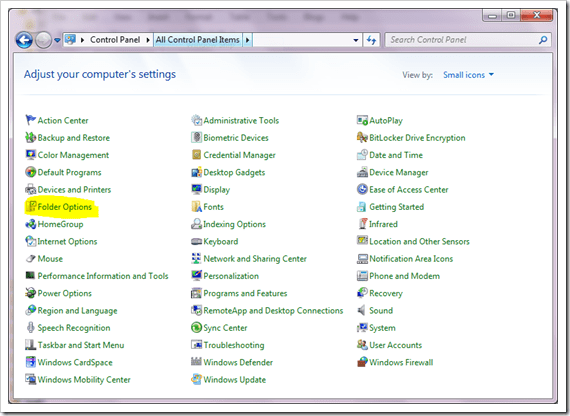Click the search magnifier icon
This screenshot has height=416, width=570.
click(543, 40)
